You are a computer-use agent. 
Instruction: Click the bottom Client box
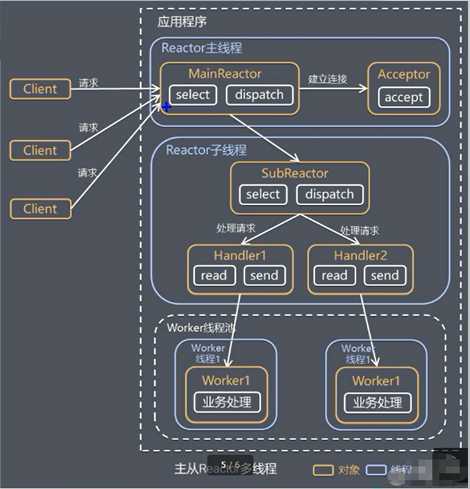point(40,209)
